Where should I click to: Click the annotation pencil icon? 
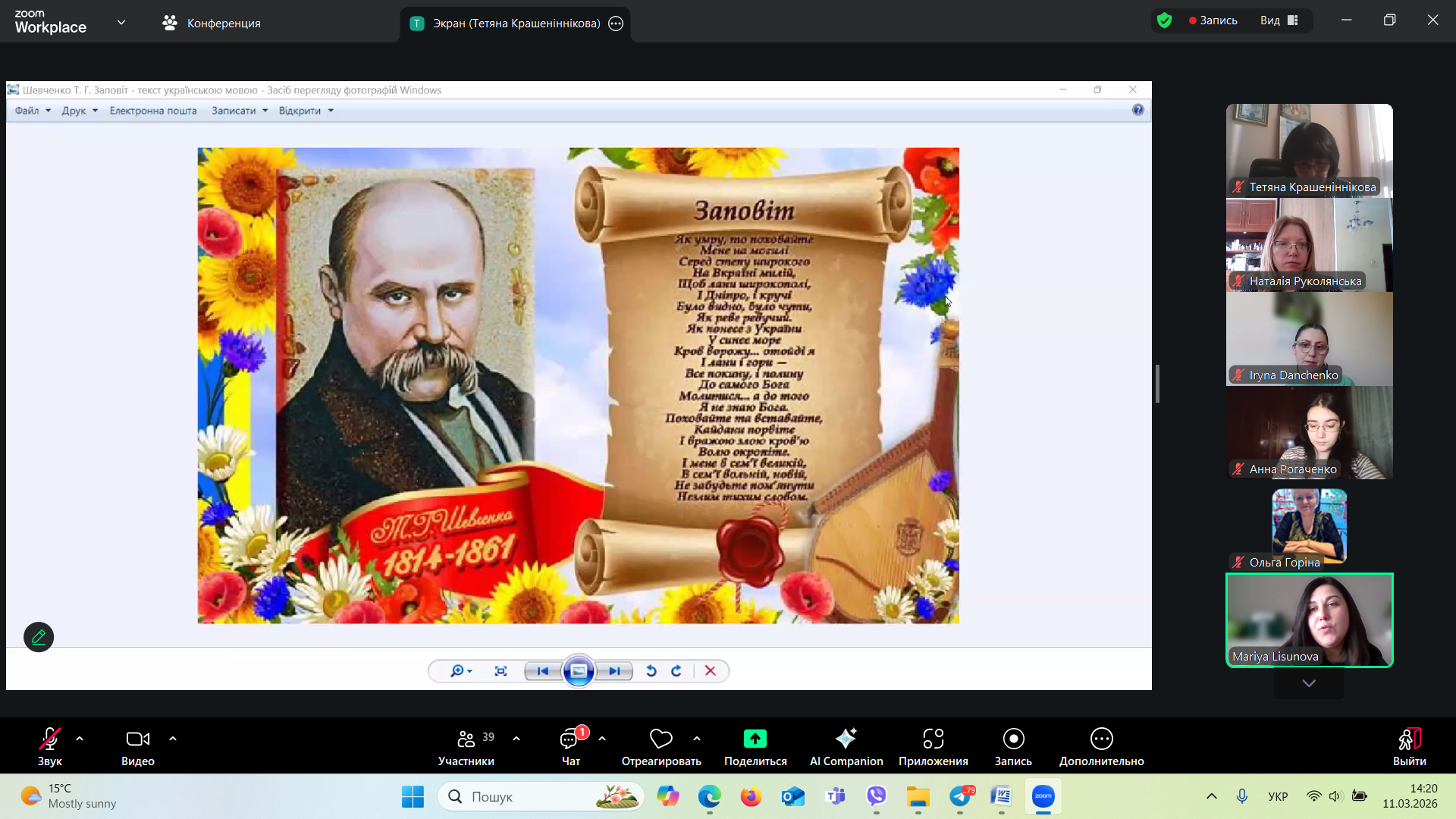tap(39, 637)
